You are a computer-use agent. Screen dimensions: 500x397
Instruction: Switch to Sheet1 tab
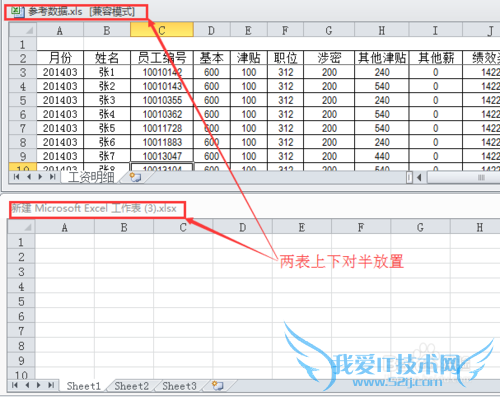[83, 386]
